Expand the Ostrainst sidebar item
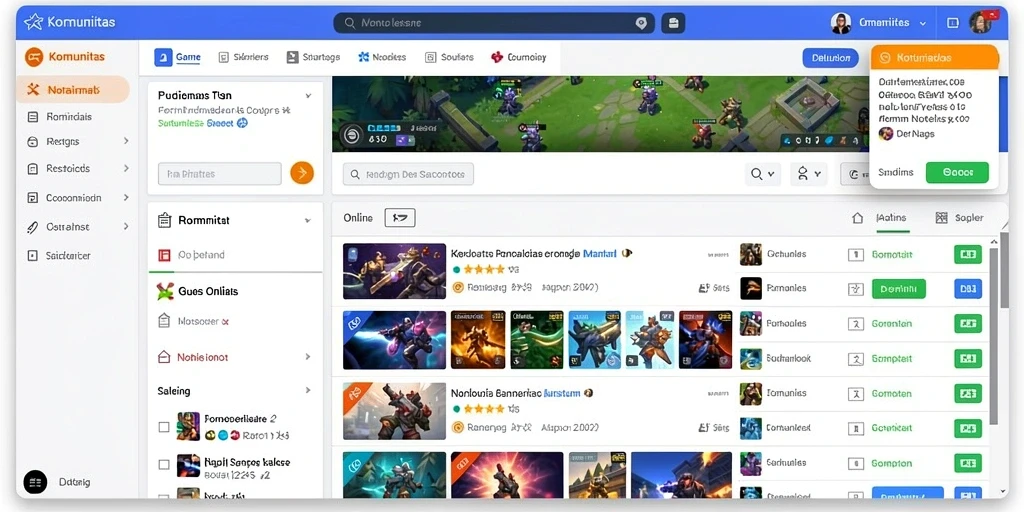 pos(126,227)
